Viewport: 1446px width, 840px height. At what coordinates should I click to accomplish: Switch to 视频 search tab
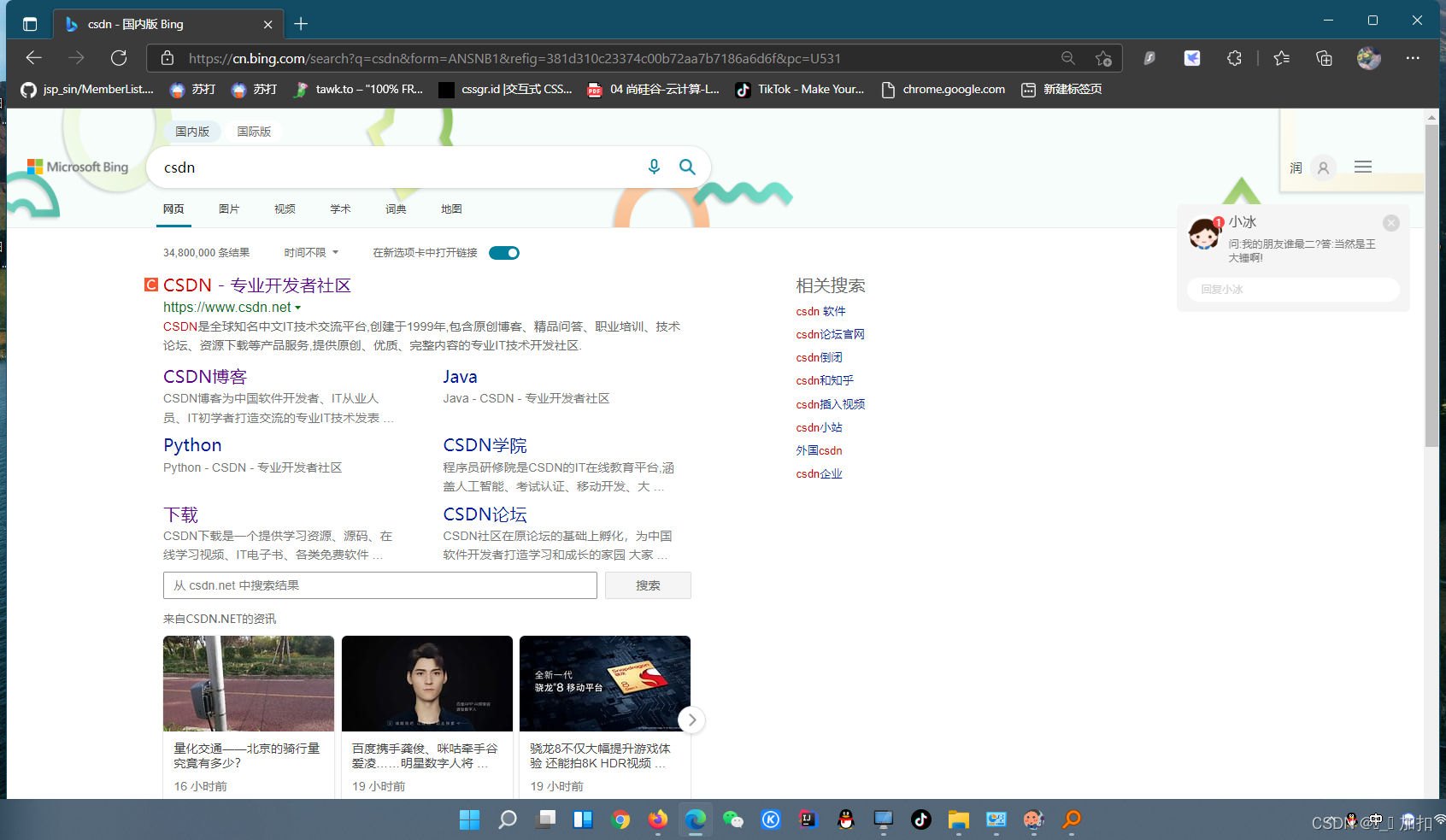[285, 209]
